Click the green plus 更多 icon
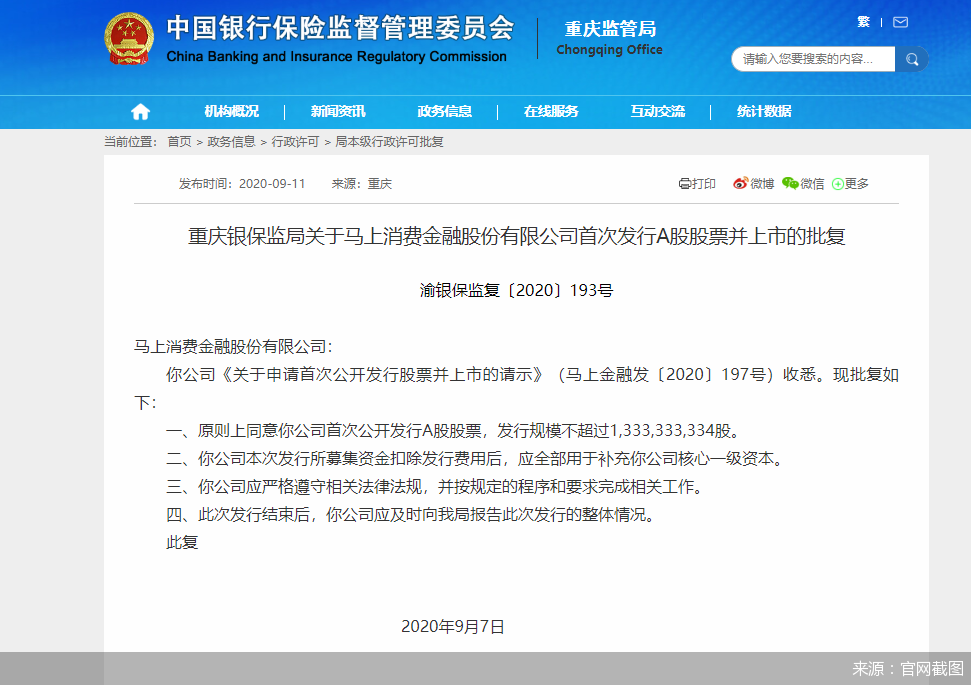Viewport: 971px width, 685px height. tap(838, 184)
